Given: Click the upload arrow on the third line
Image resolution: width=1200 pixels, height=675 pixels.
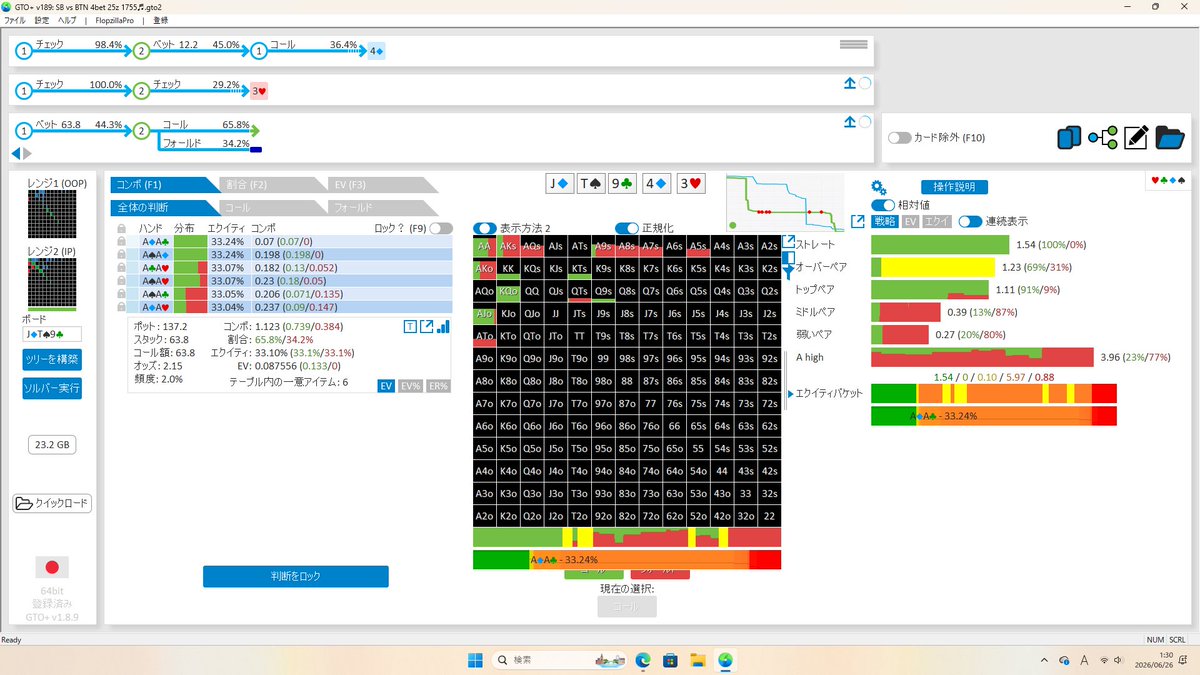Looking at the screenshot, I should (850, 122).
